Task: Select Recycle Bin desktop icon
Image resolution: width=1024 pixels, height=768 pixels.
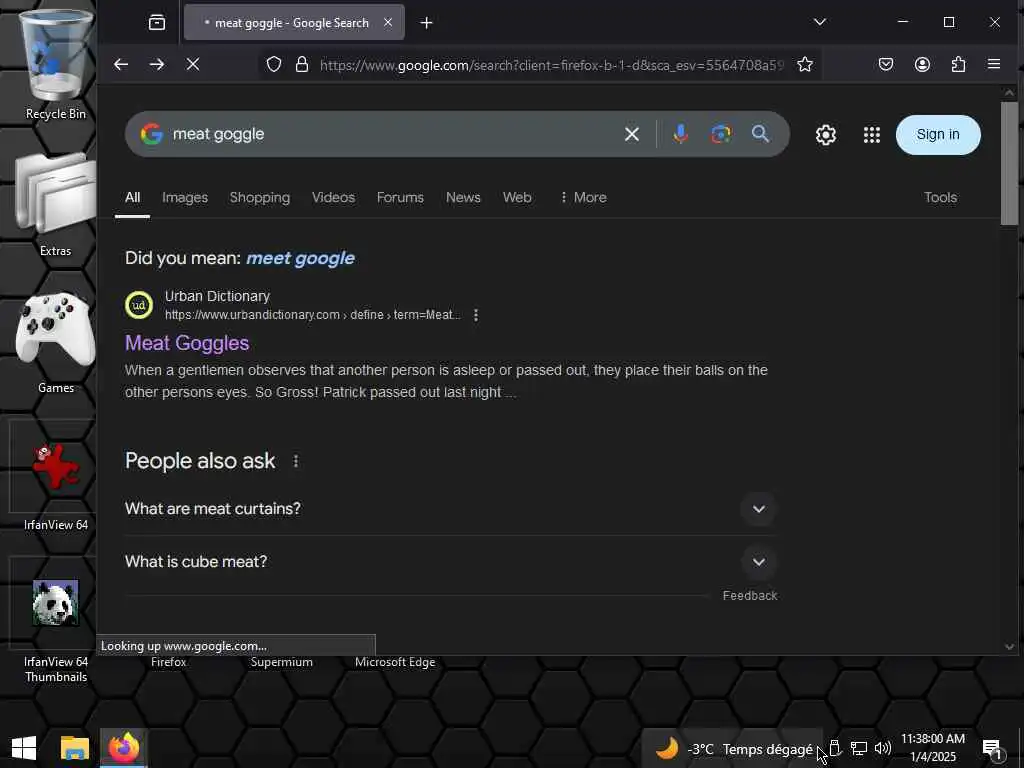Action: 56,65
